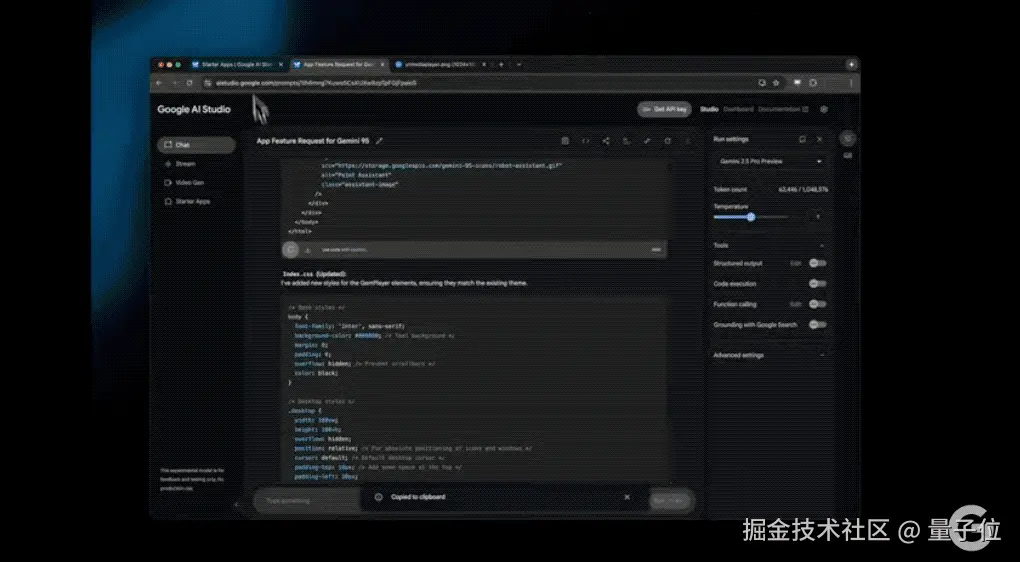Click the Temperature slider handle
This screenshot has height=562, width=1020.
[751, 217]
